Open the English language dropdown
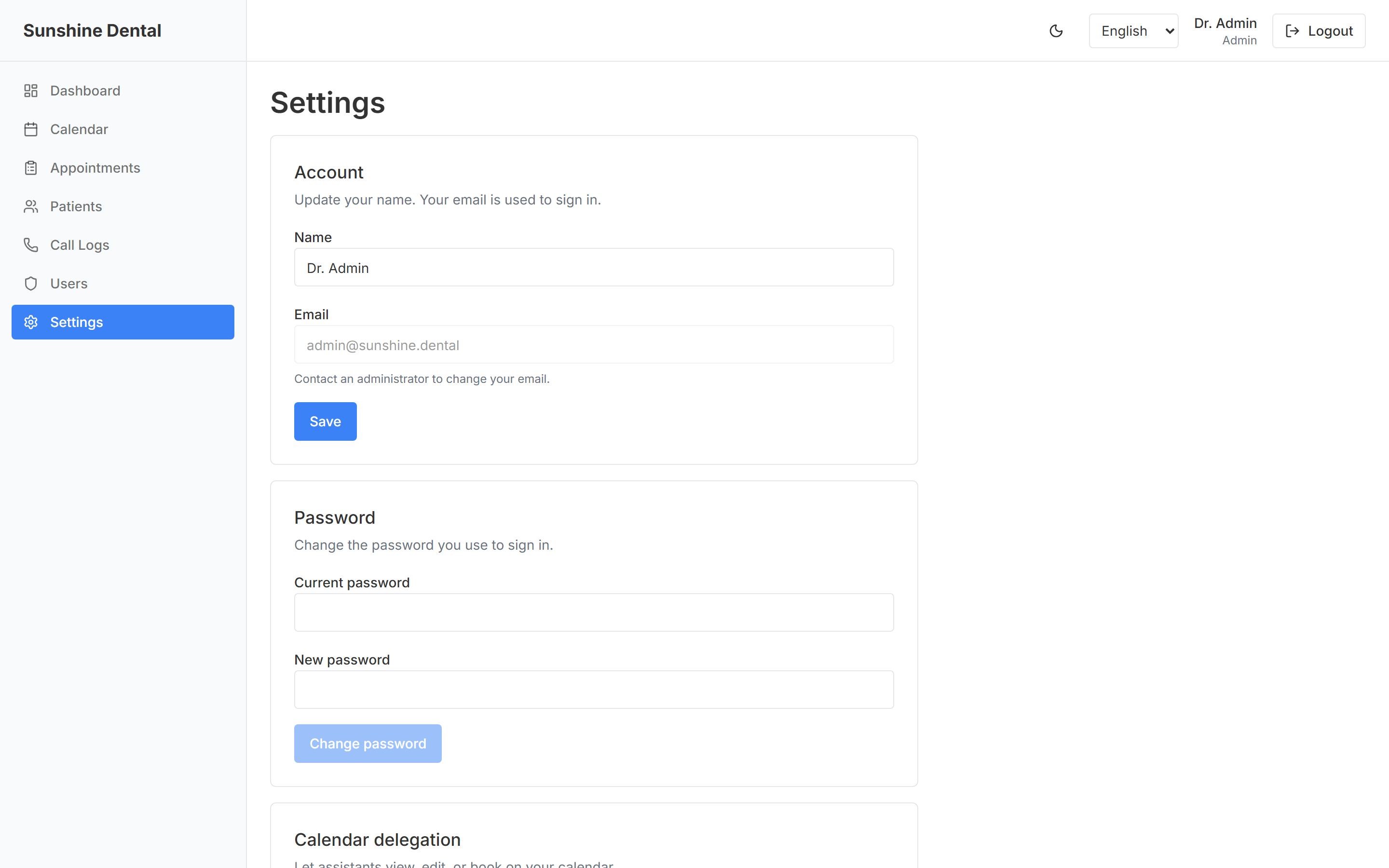The height and width of the screenshot is (868, 1389). (1133, 31)
